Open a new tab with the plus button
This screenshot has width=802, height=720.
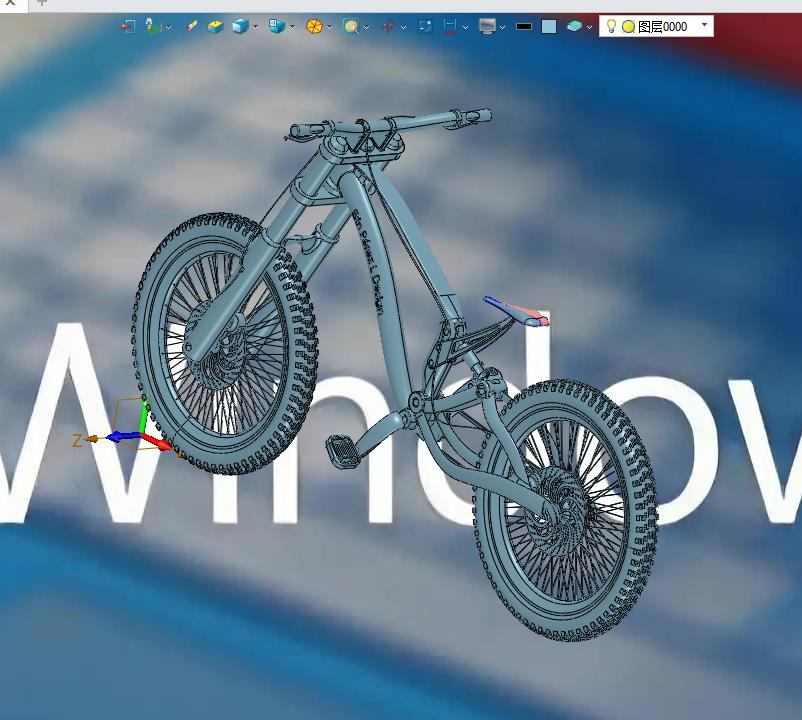[42, 3]
